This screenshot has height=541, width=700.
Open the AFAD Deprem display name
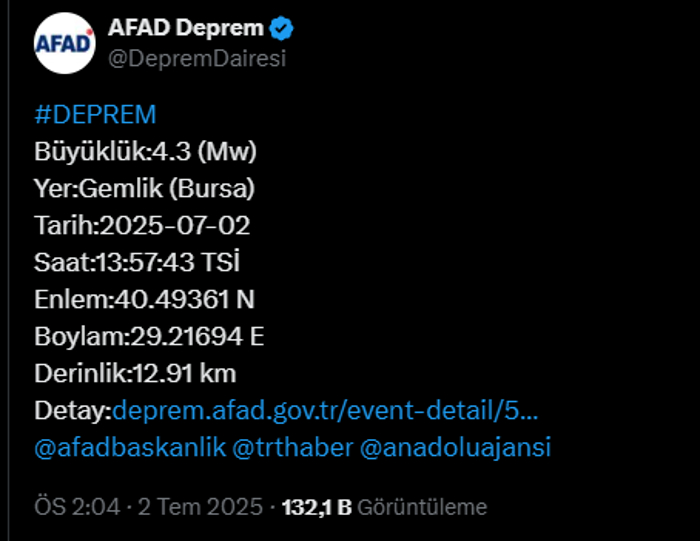click(186, 28)
